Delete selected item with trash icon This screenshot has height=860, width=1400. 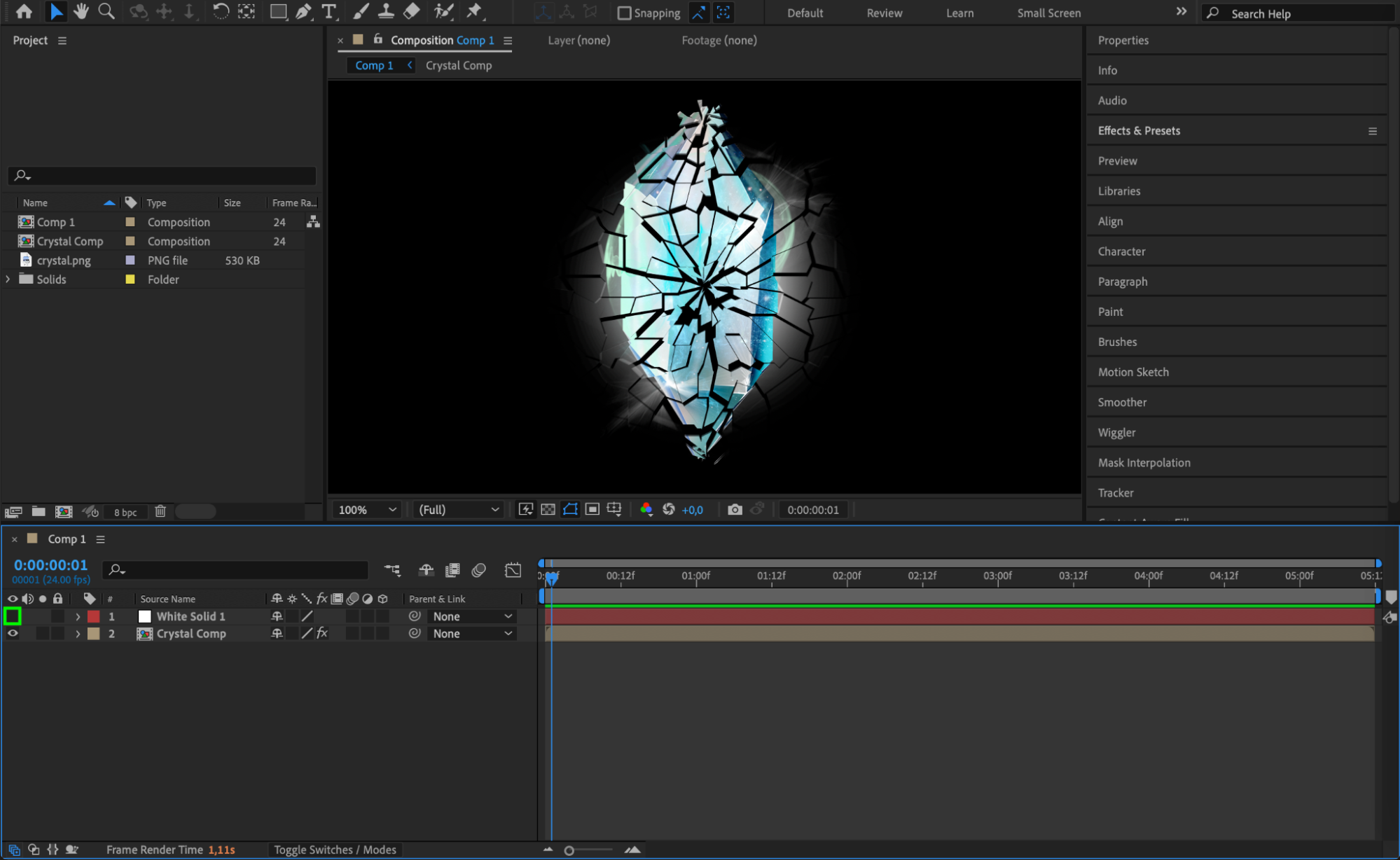click(x=160, y=512)
